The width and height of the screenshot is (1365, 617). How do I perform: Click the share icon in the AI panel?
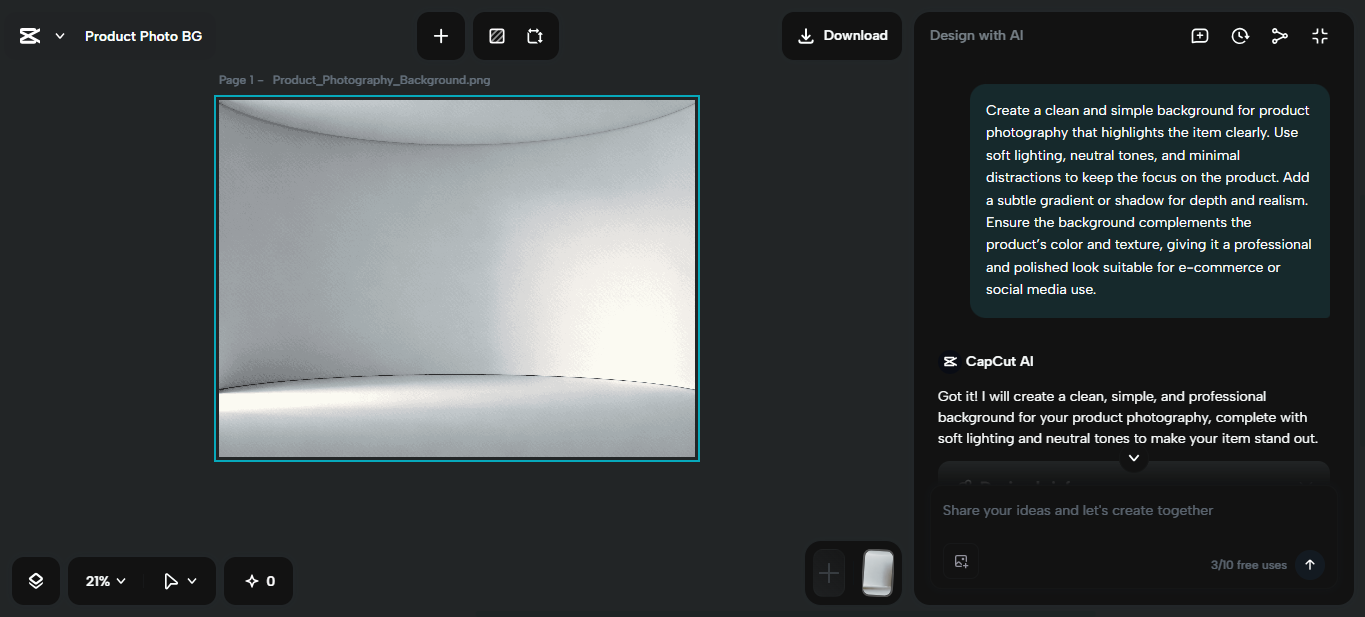pyautogui.click(x=1280, y=35)
